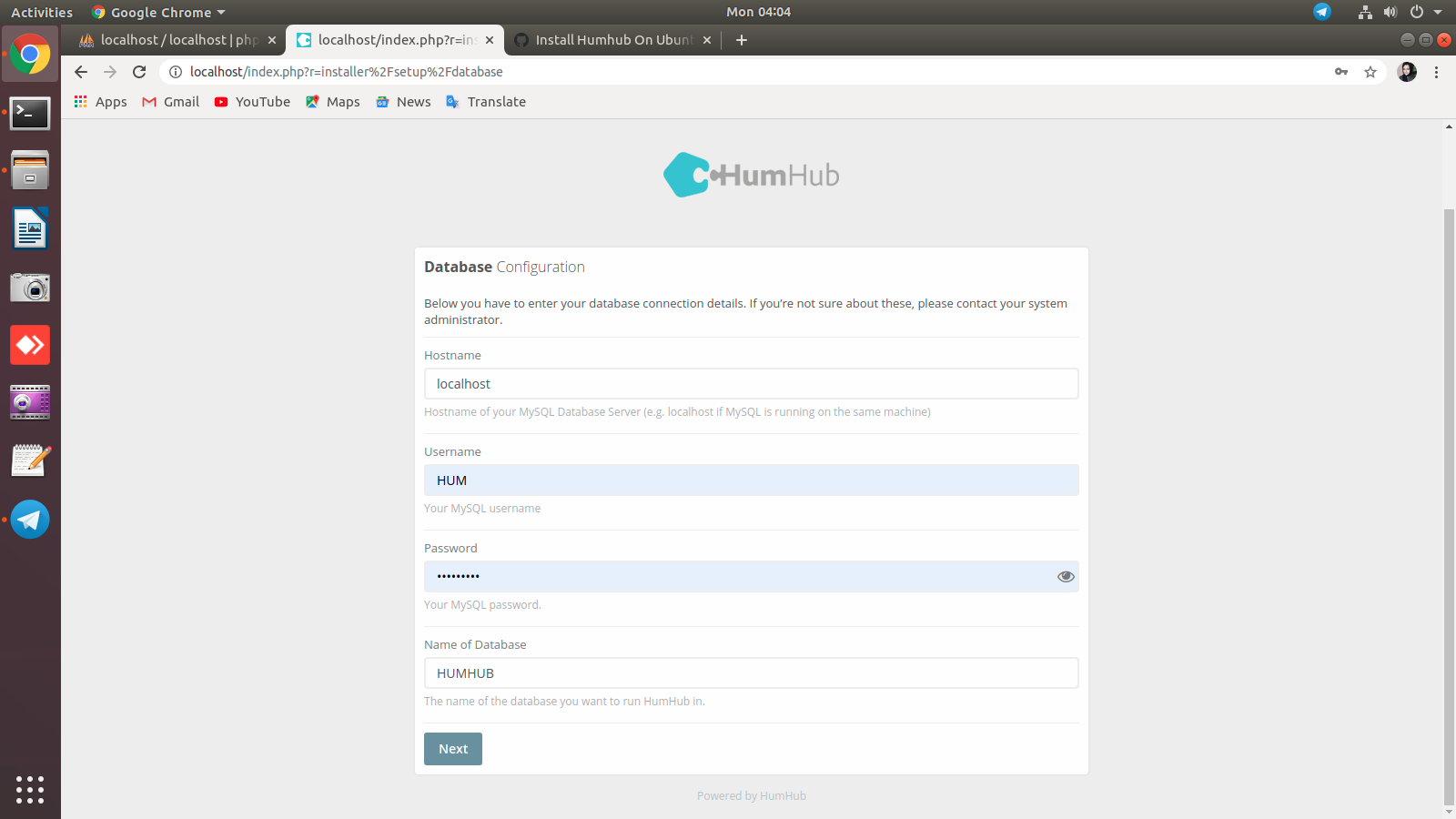Open the Files manager dock icon

[30, 170]
